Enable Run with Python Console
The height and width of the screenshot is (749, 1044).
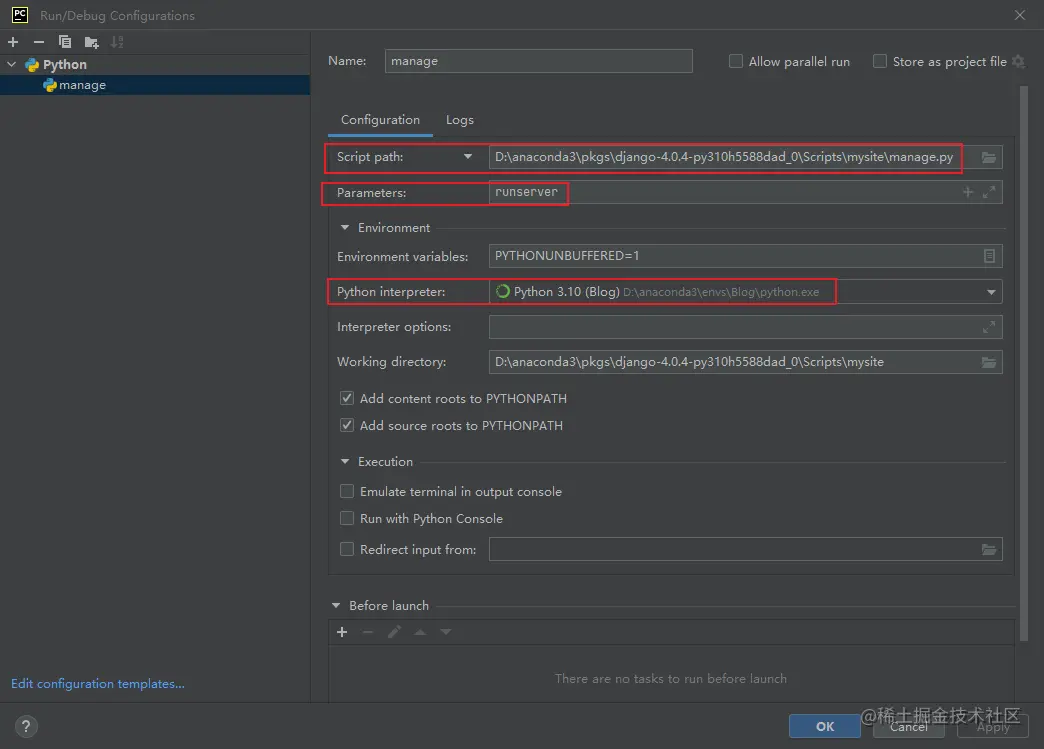pos(347,518)
